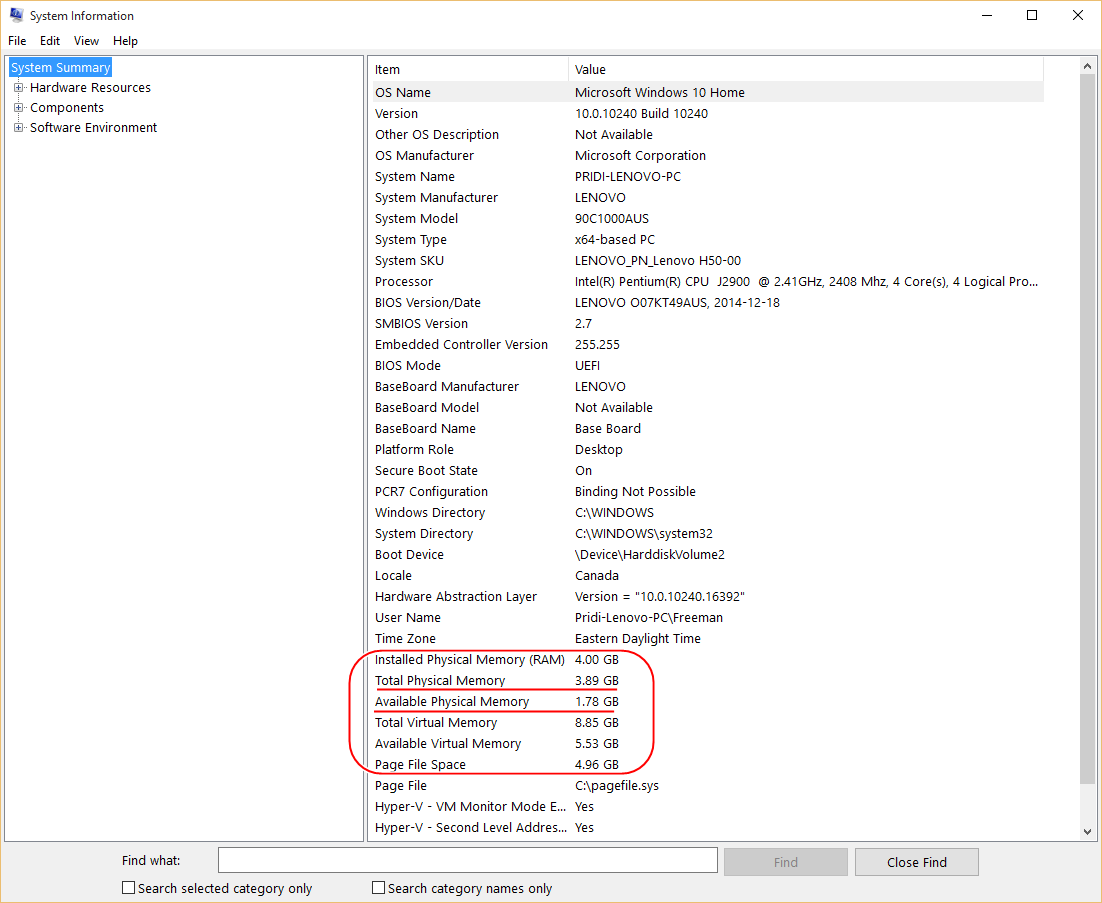Select the System Model row
Image resolution: width=1102 pixels, height=903 pixels.
pyautogui.click(x=708, y=219)
